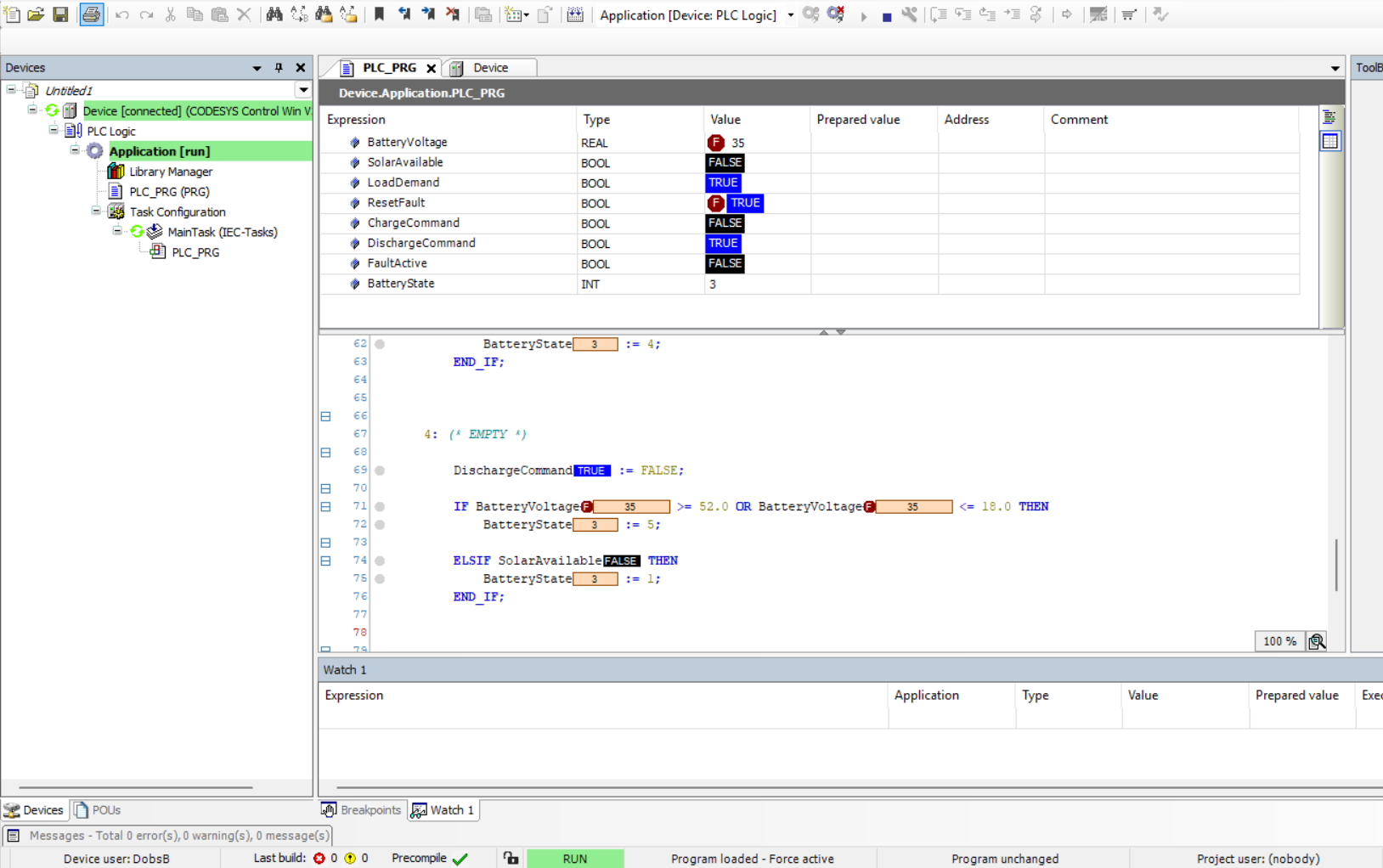
Task: Open the Untitled1 project dropdown arrow
Action: [303, 90]
